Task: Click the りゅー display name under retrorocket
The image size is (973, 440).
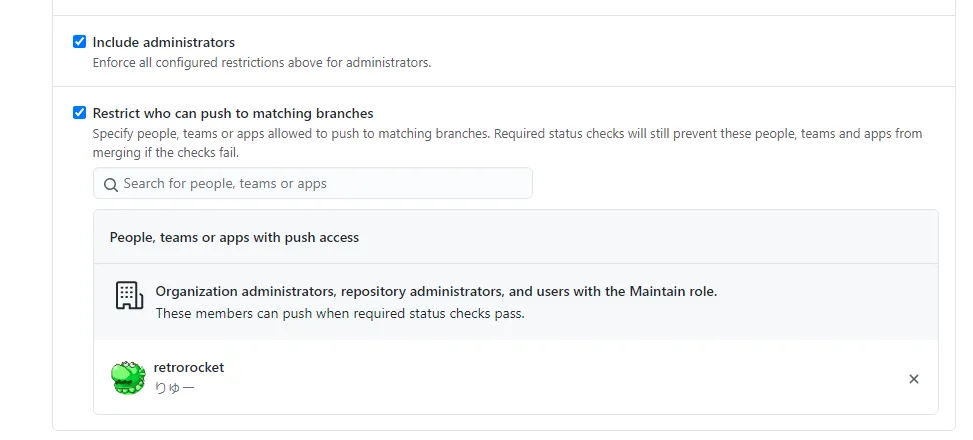Action: pos(174,388)
